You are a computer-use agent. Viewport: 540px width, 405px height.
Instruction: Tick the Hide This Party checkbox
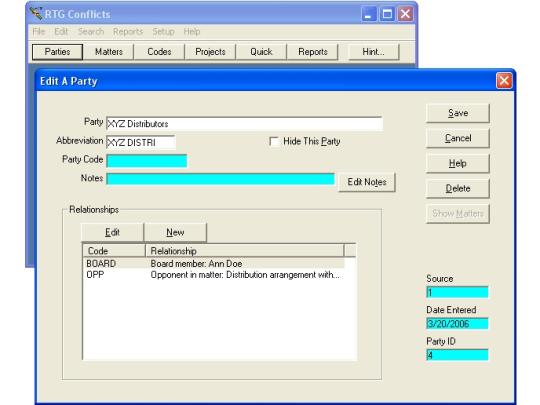(274, 142)
